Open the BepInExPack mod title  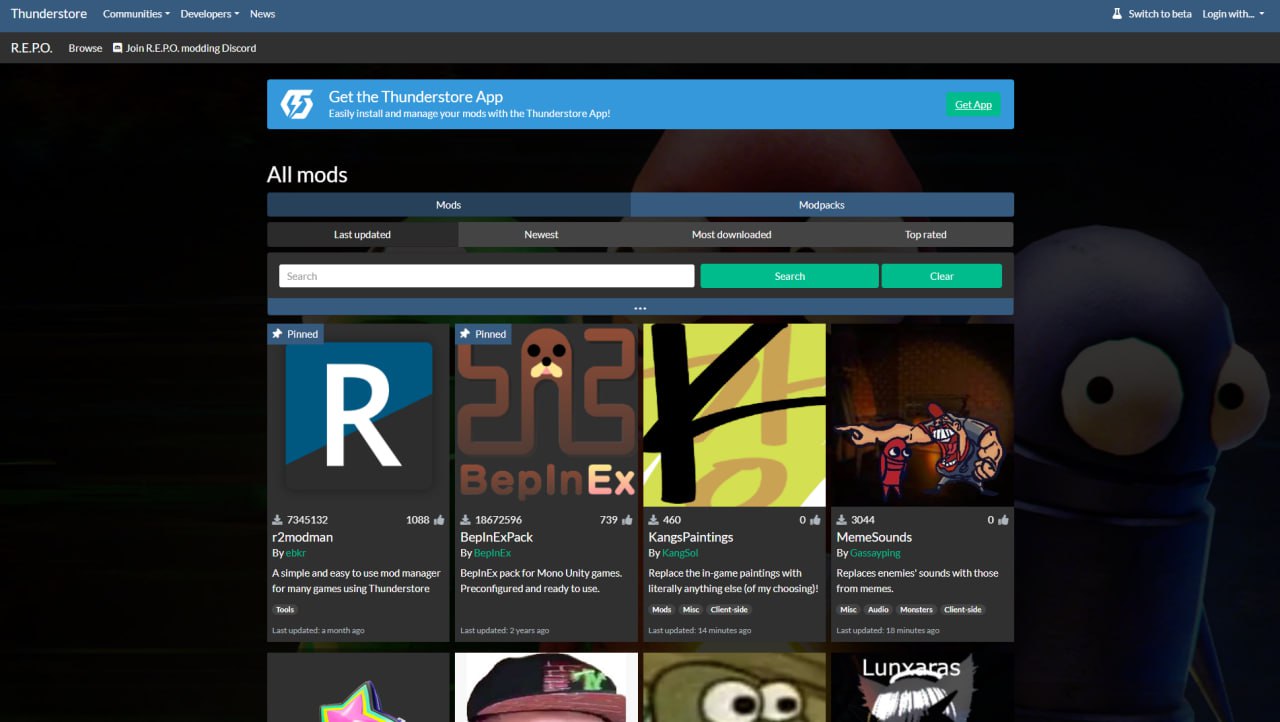tap(496, 537)
